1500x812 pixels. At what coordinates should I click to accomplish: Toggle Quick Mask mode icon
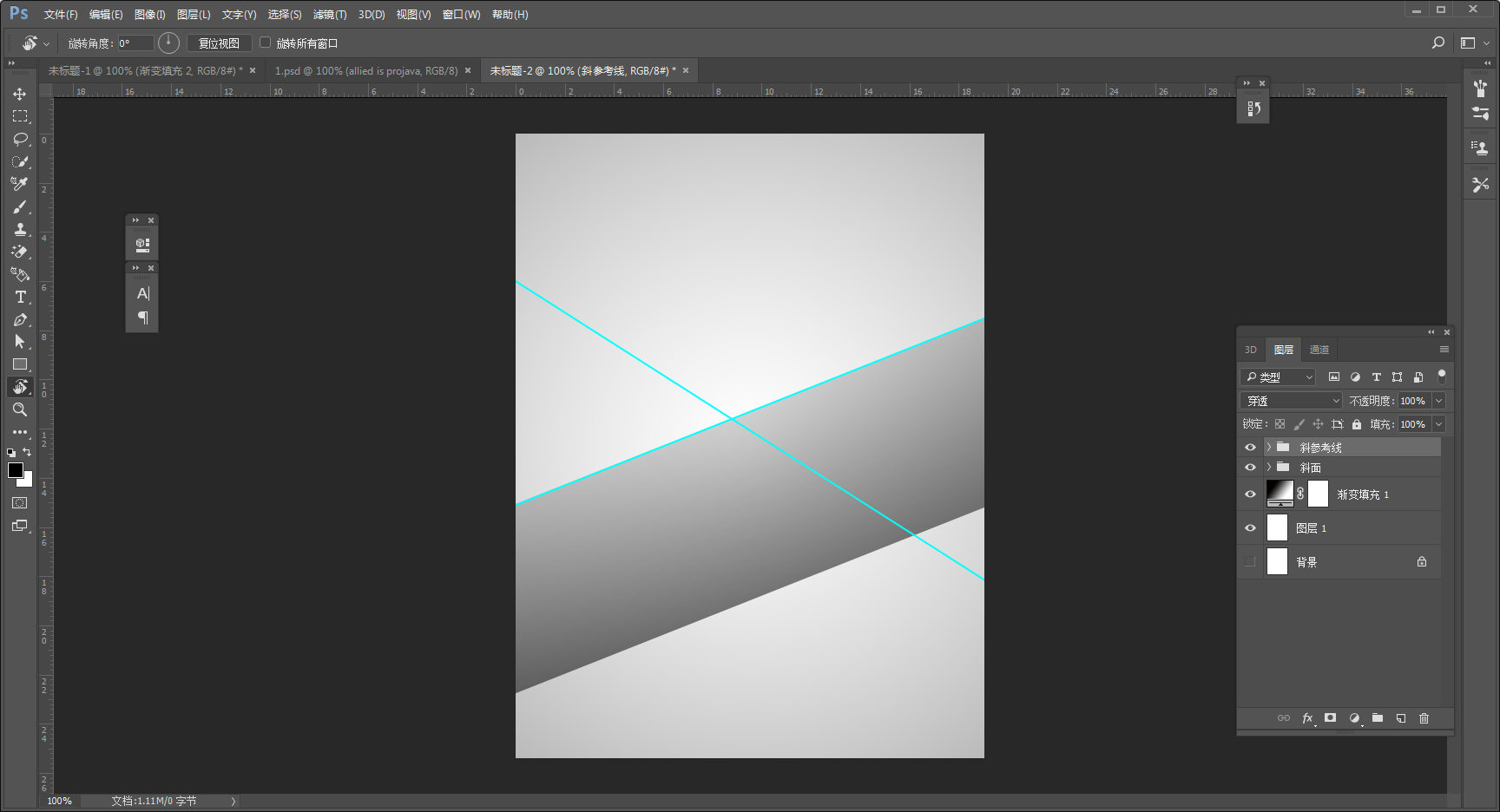click(x=20, y=503)
